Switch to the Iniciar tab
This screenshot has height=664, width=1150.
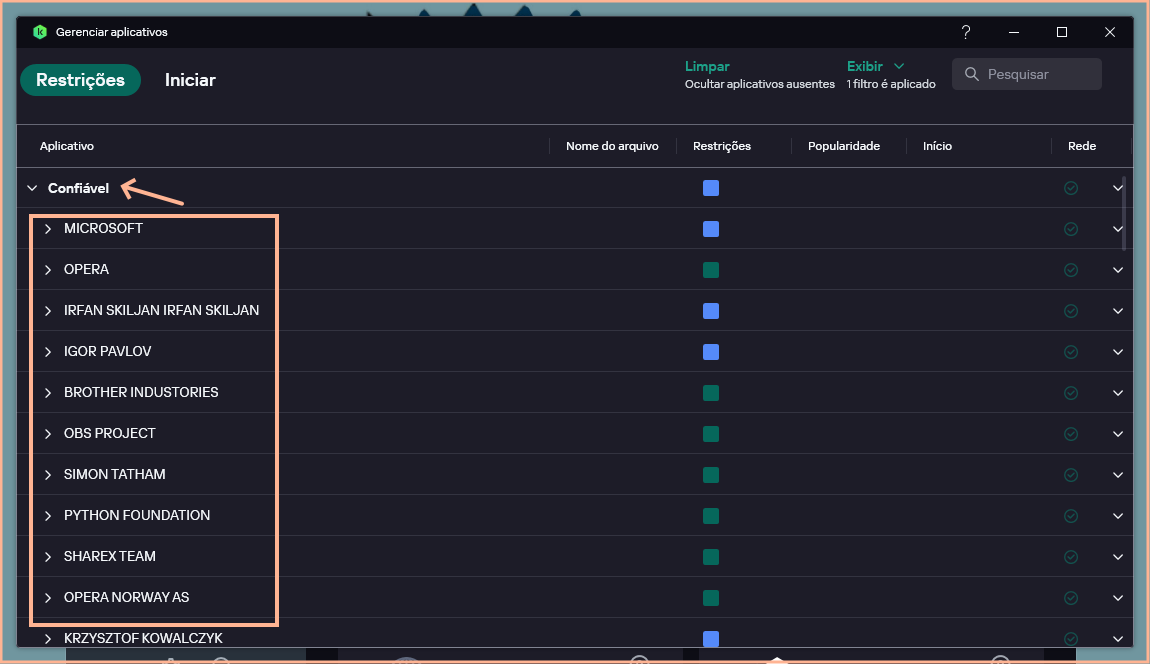[190, 80]
